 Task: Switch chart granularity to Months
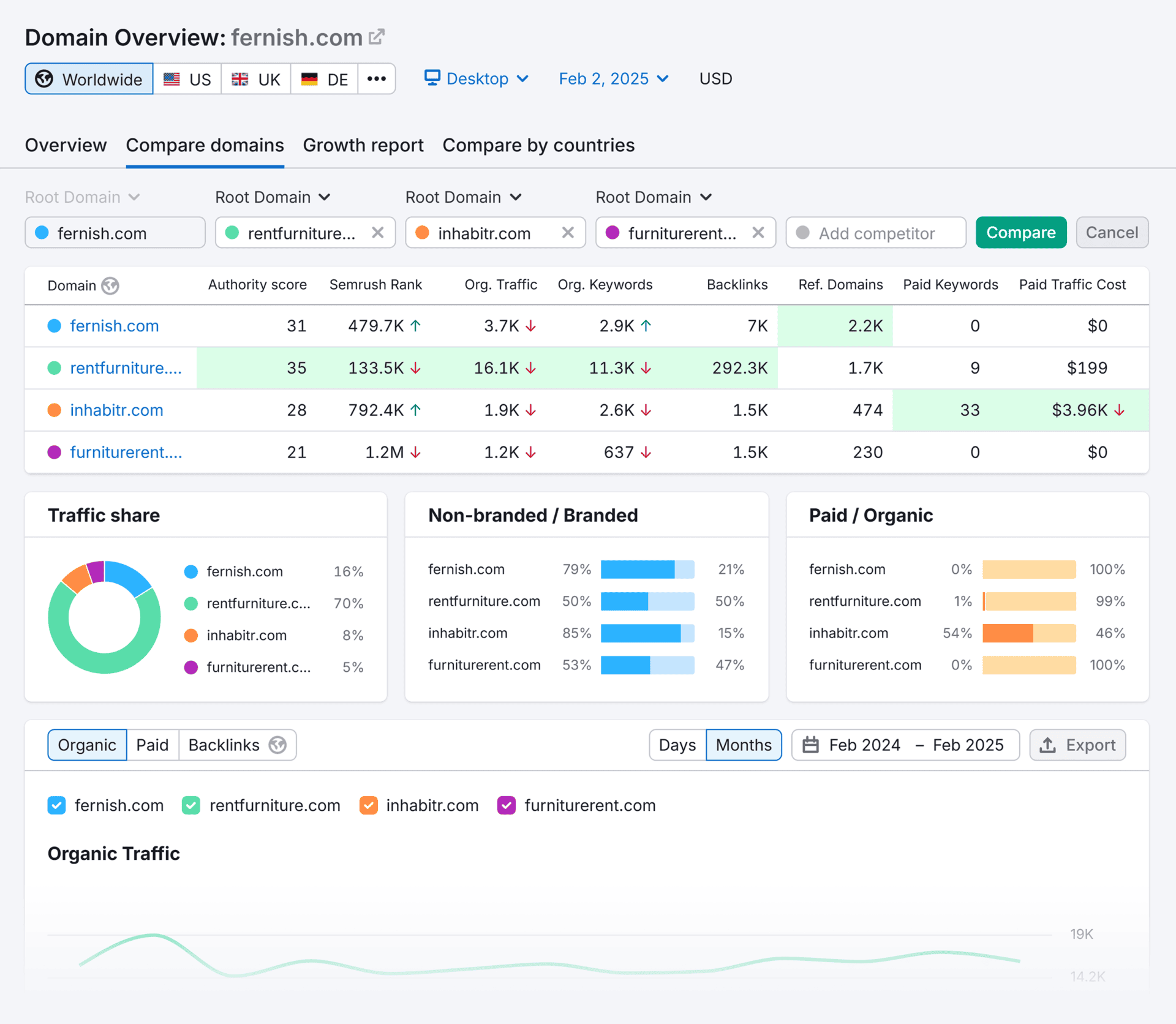point(744,745)
